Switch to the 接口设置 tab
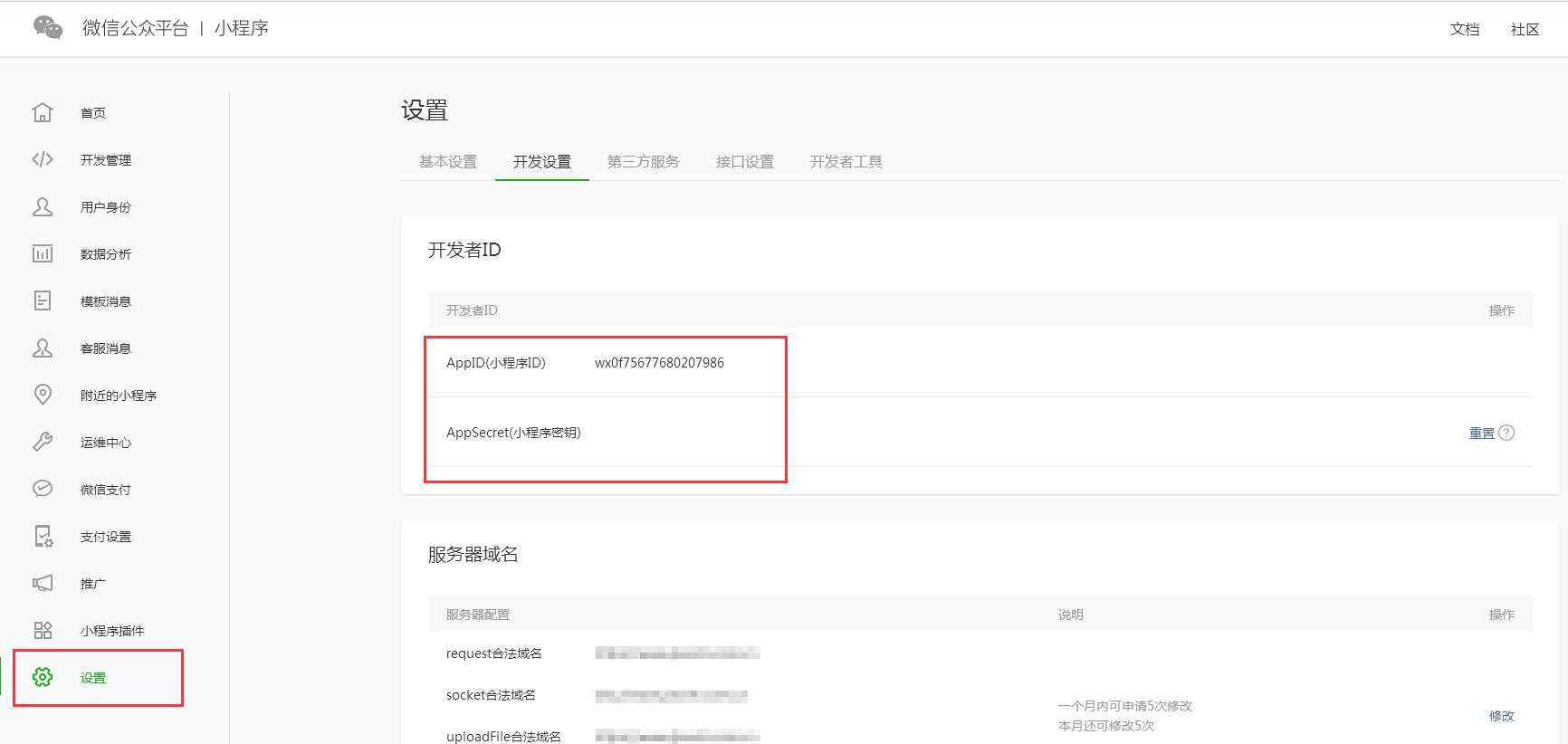 click(745, 161)
